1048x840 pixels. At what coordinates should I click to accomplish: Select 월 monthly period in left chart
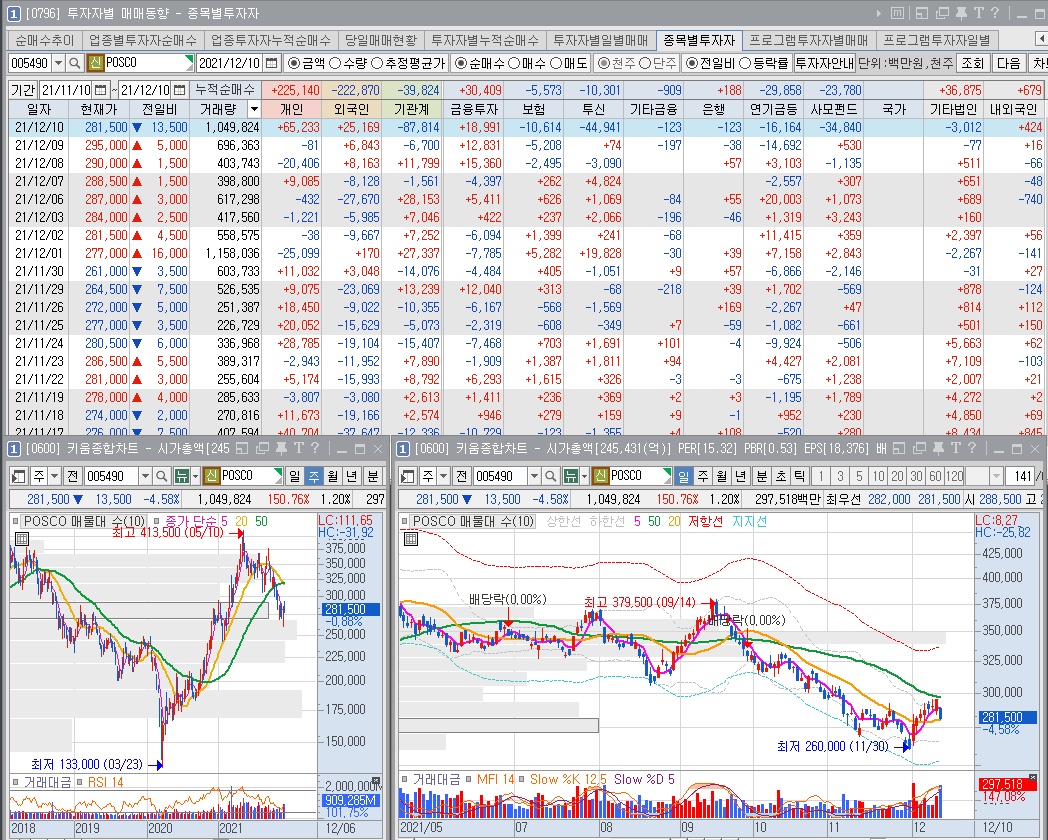click(x=332, y=476)
